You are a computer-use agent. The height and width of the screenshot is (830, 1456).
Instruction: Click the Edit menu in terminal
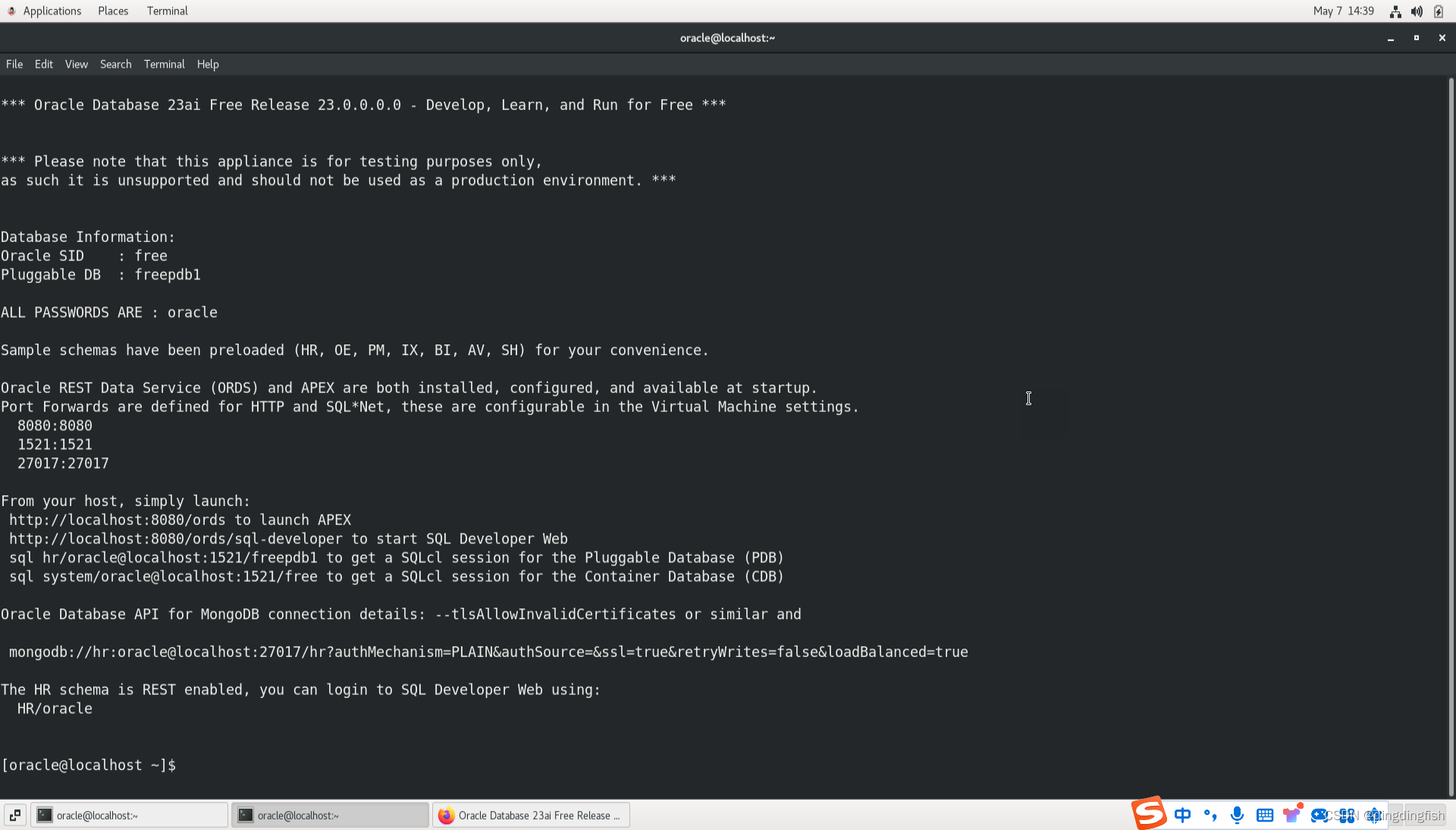[43, 63]
